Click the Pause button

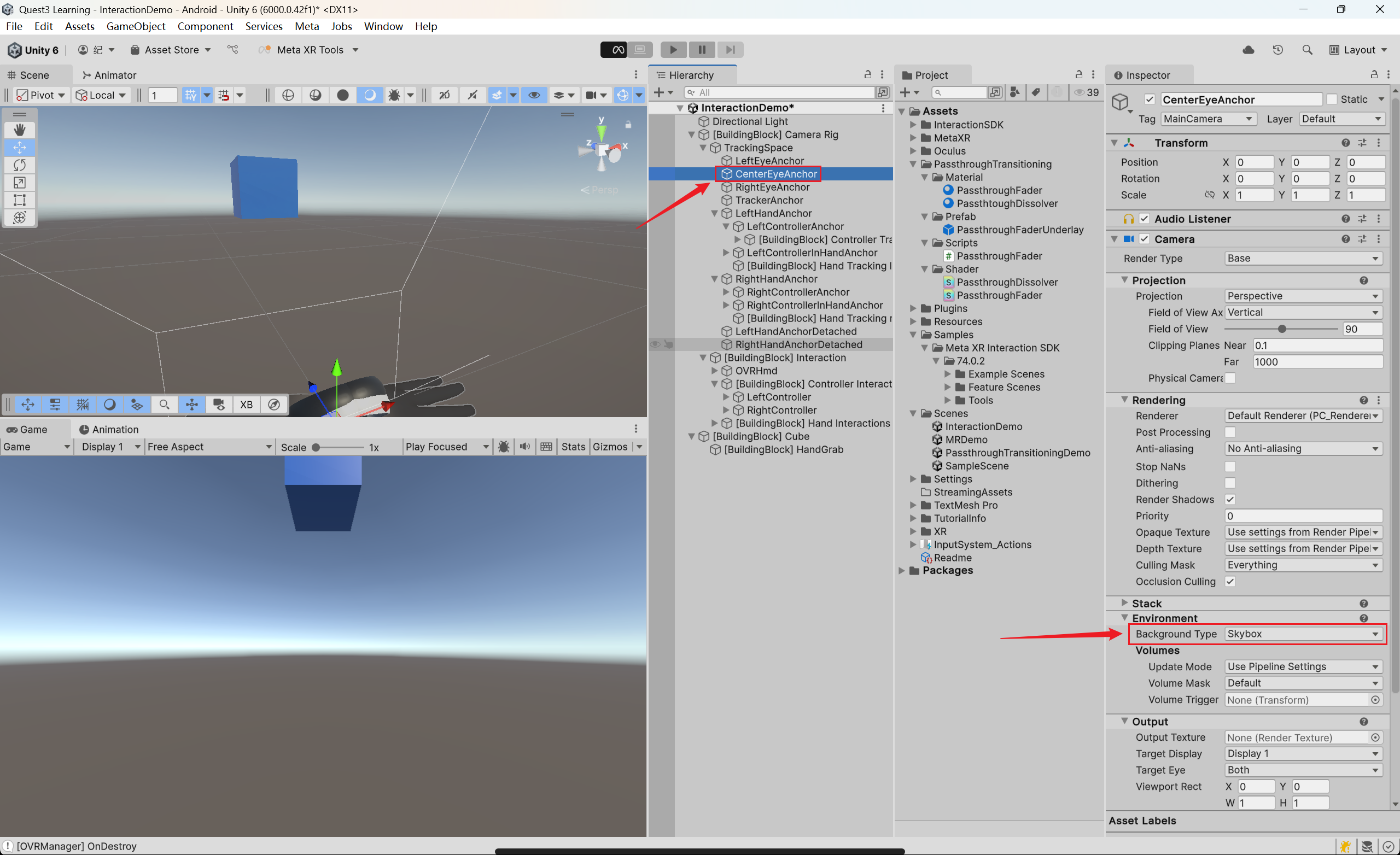tap(702, 50)
